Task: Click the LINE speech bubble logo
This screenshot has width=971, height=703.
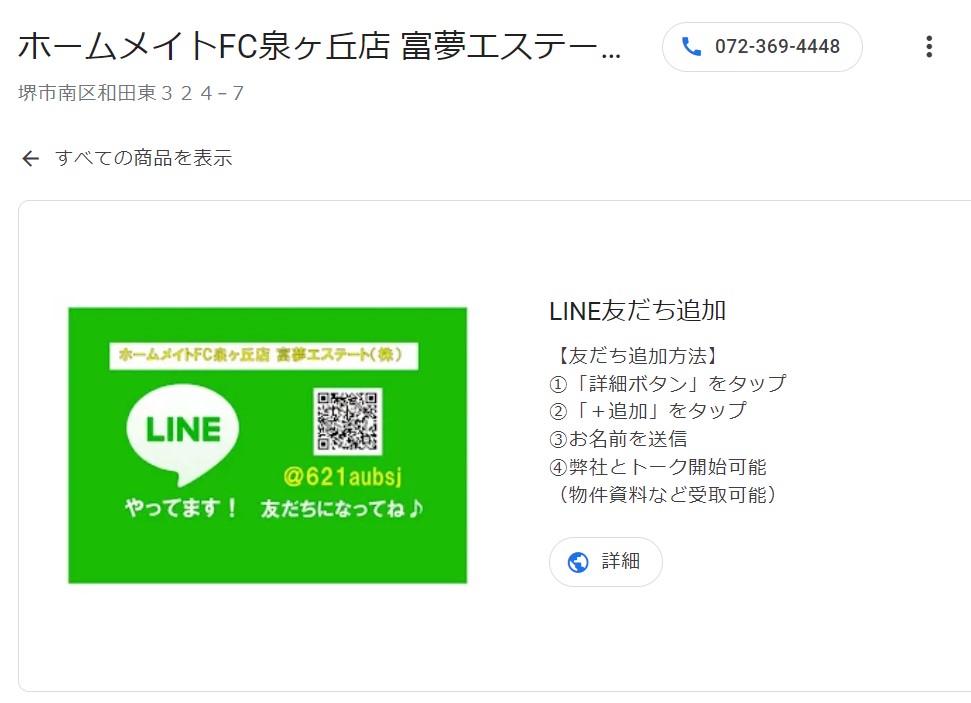Action: (183, 434)
